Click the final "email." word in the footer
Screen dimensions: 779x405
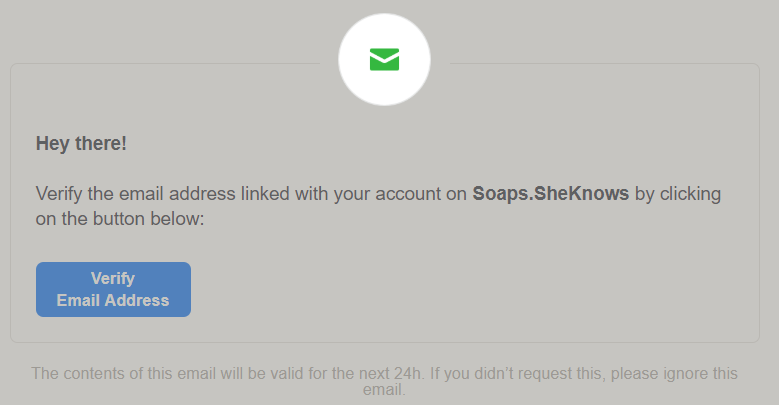point(384,390)
